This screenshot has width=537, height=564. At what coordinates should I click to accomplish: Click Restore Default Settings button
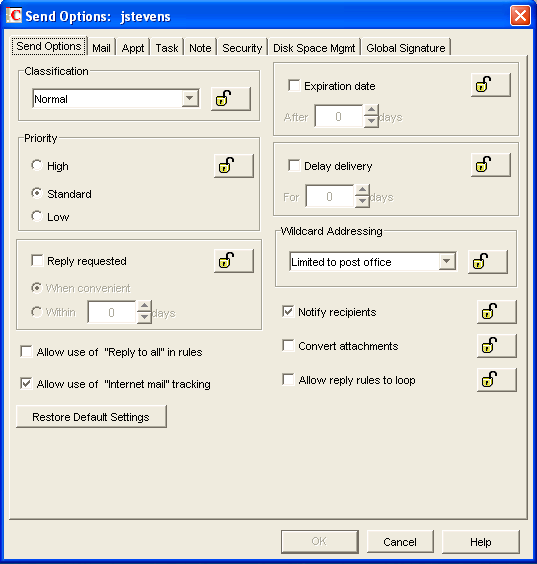[x=91, y=417]
